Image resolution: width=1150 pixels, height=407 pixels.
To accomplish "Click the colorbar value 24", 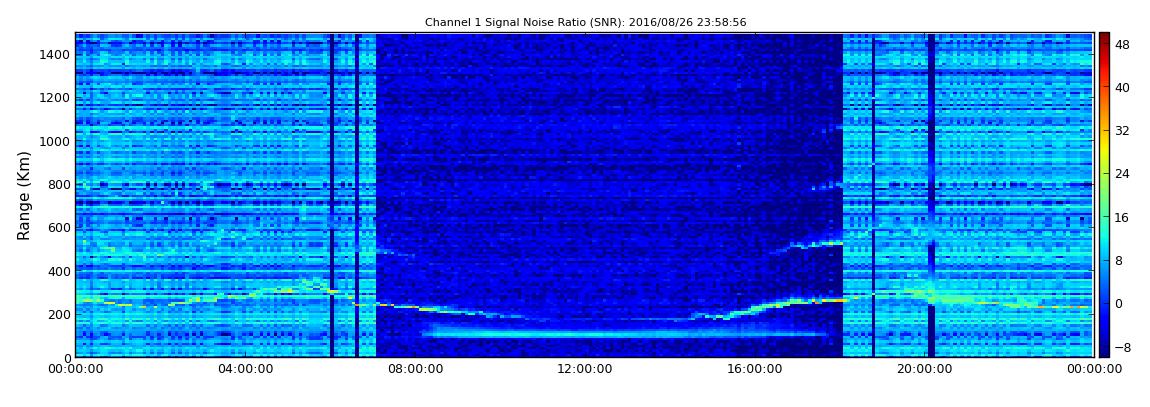I will [1122, 174].
